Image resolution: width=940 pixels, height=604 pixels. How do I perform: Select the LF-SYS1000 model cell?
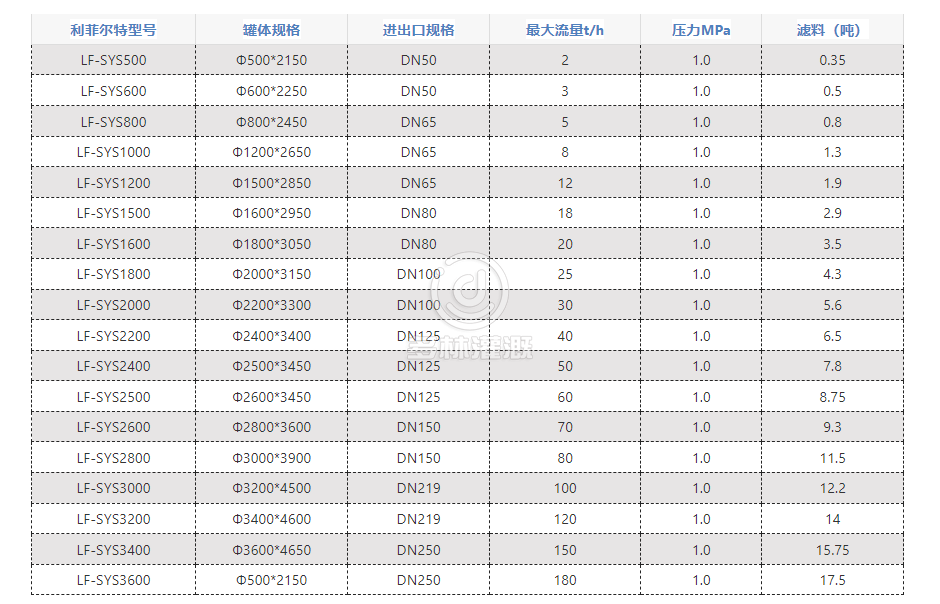(113, 153)
